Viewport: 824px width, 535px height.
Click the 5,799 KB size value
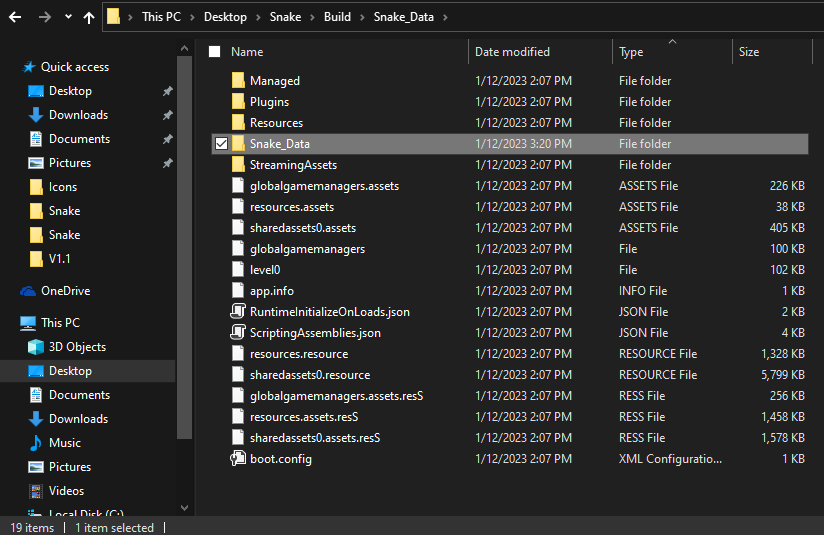coord(782,375)
